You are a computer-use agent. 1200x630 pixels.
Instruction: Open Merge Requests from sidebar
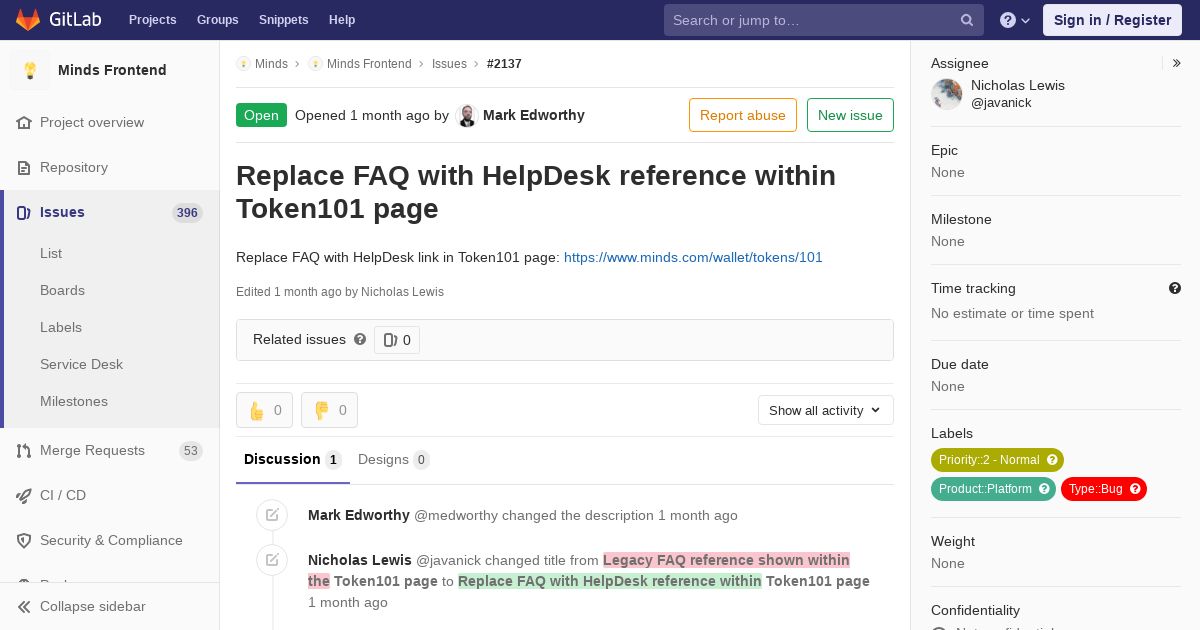92,450
